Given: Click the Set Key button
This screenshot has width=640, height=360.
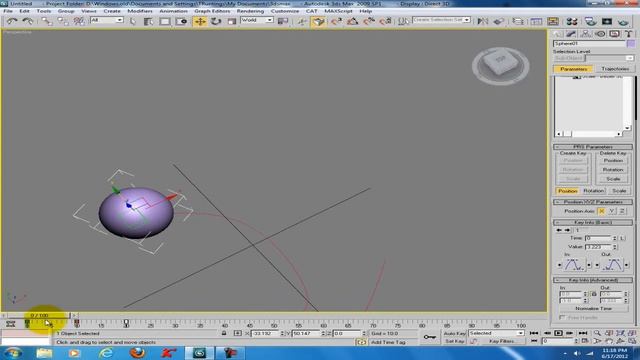Looking at the screenshot, I should coord(454,341).
